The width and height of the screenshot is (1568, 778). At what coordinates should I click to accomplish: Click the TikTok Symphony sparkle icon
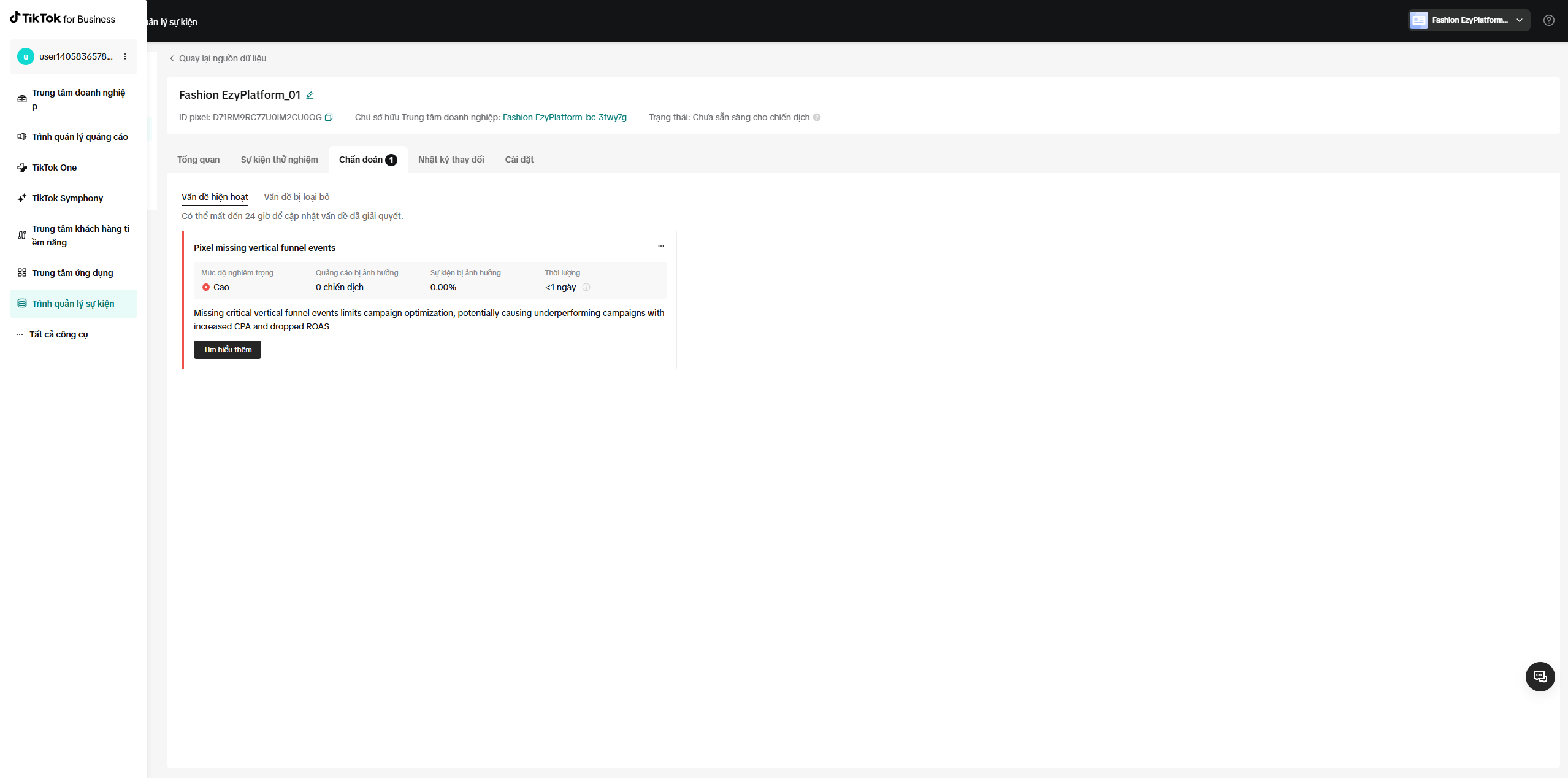[22, 198]
